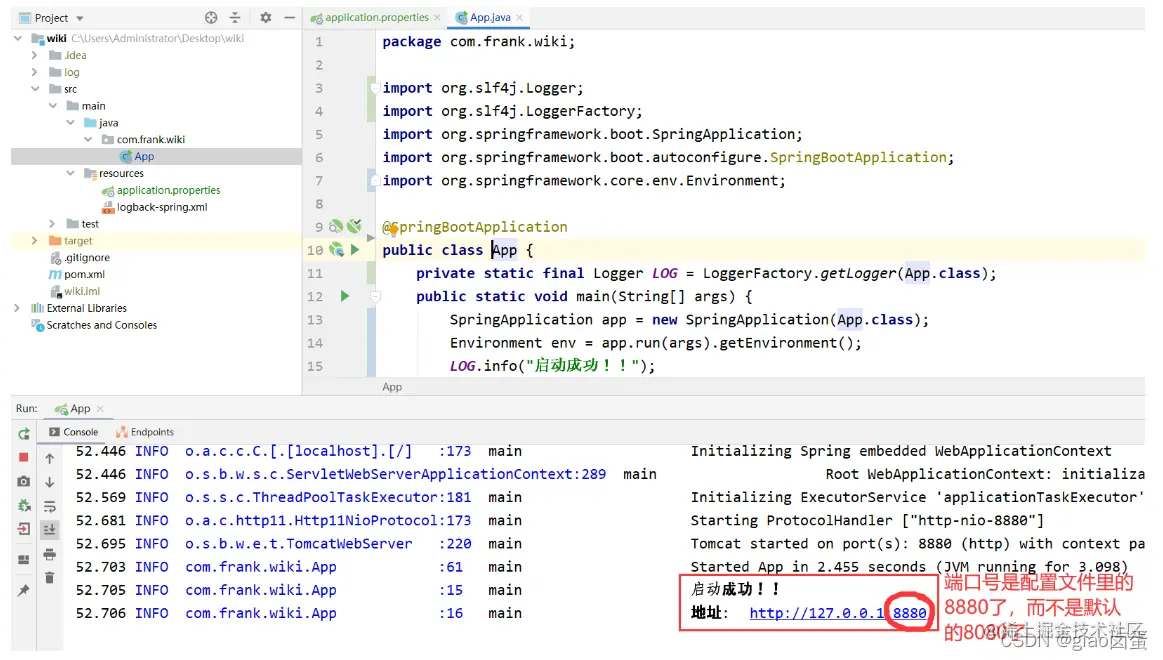This screenshot has width=1163, height=660.
Task: Click the Spring bean gutter icon on line 10
Action: point(337,250)
